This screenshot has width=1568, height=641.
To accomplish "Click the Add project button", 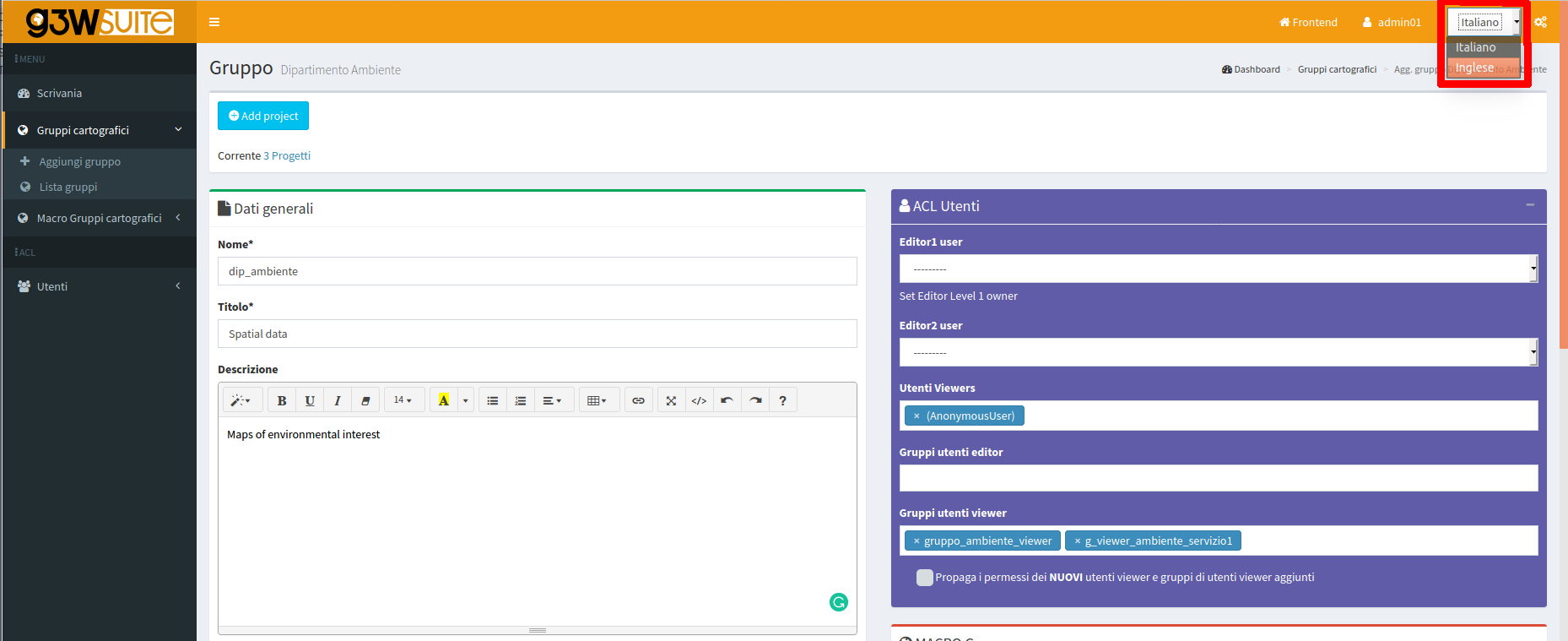I will (263, 116).
